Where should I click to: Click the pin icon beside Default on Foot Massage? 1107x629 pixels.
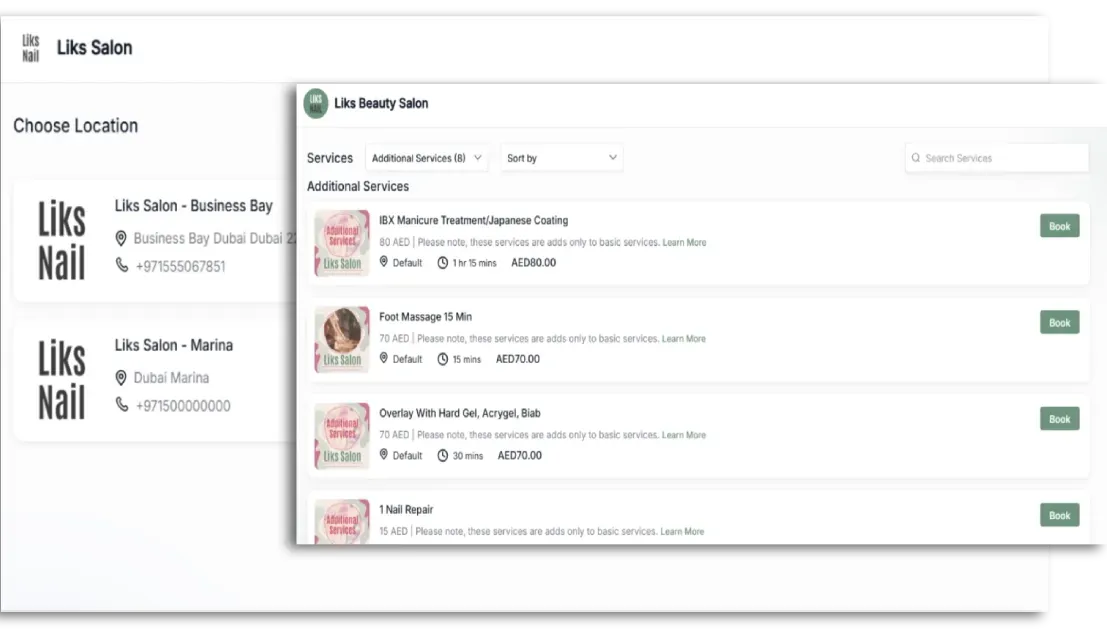pos(384,358)
